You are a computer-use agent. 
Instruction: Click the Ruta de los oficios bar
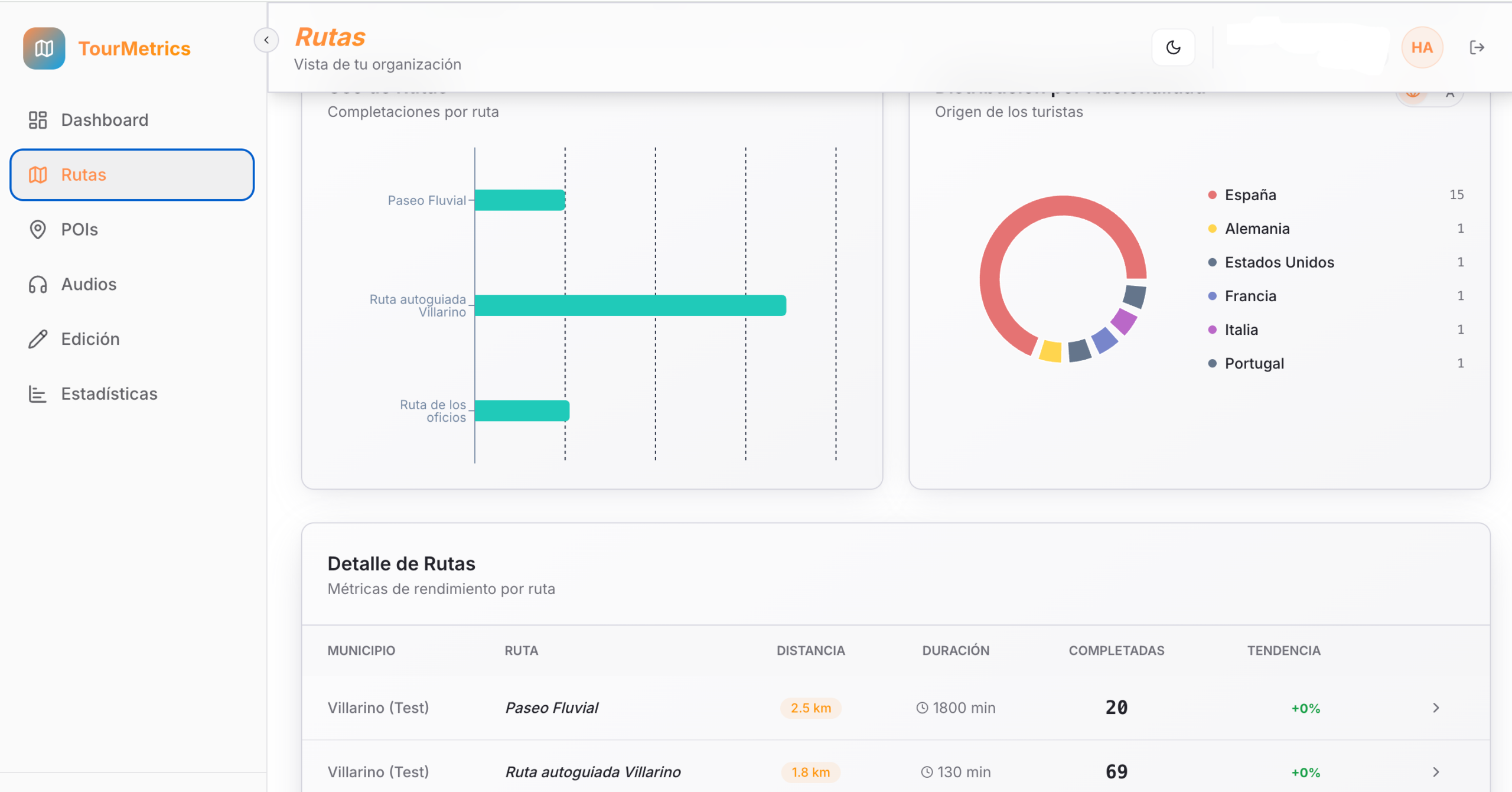pyautogui.click(x=522, y=410)
